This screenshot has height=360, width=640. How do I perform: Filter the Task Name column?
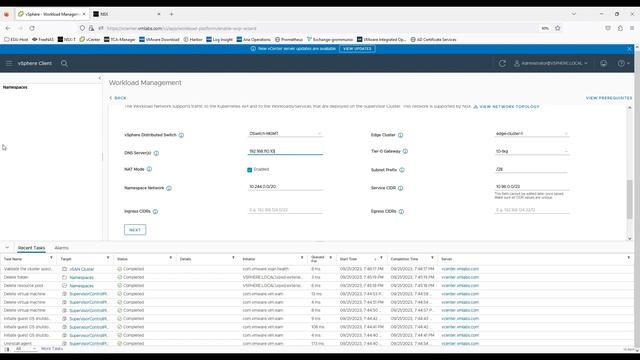[51, 258]
